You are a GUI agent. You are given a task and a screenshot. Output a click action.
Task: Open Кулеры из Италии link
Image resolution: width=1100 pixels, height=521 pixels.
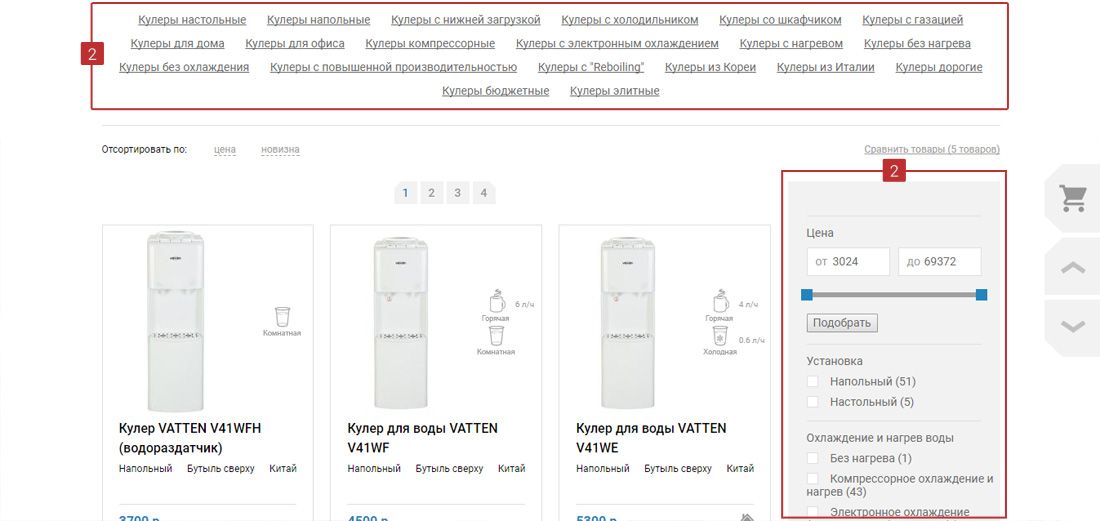click(x=826, y=67)
